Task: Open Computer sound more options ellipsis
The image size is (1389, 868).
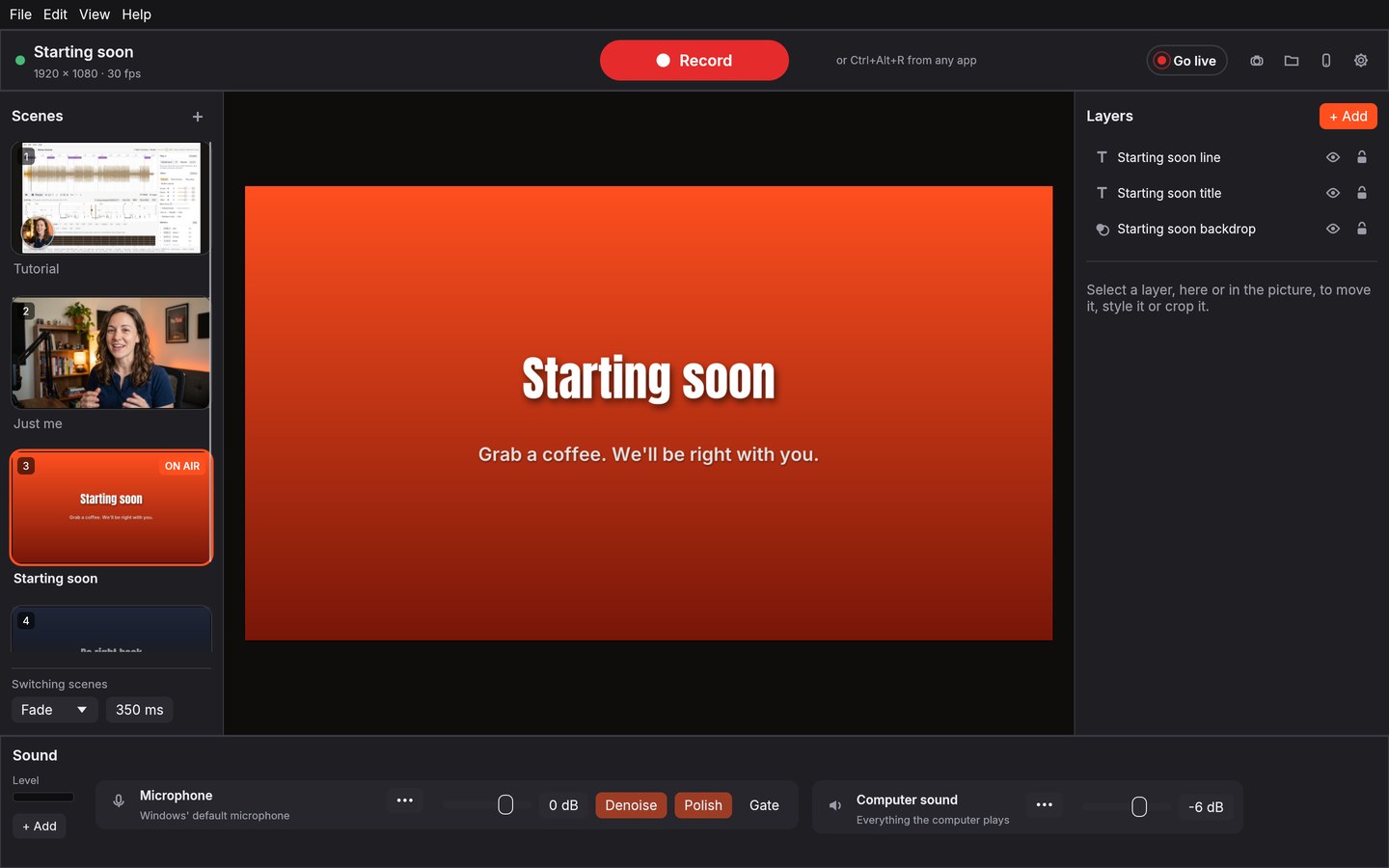Action: coord(1045,804)
